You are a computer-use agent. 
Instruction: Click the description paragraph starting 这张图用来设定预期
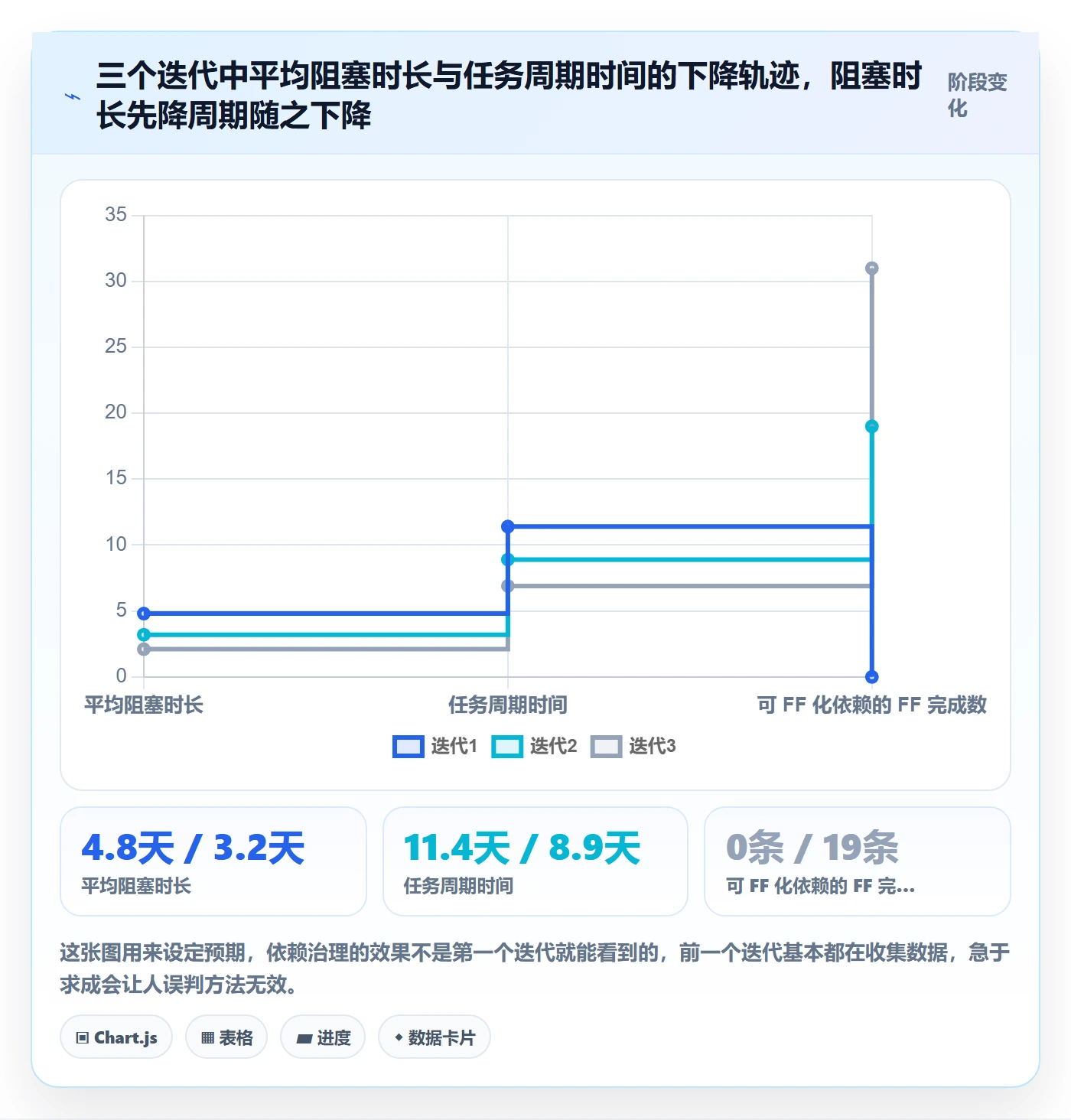pyautogui.click(x=535, y=969)
